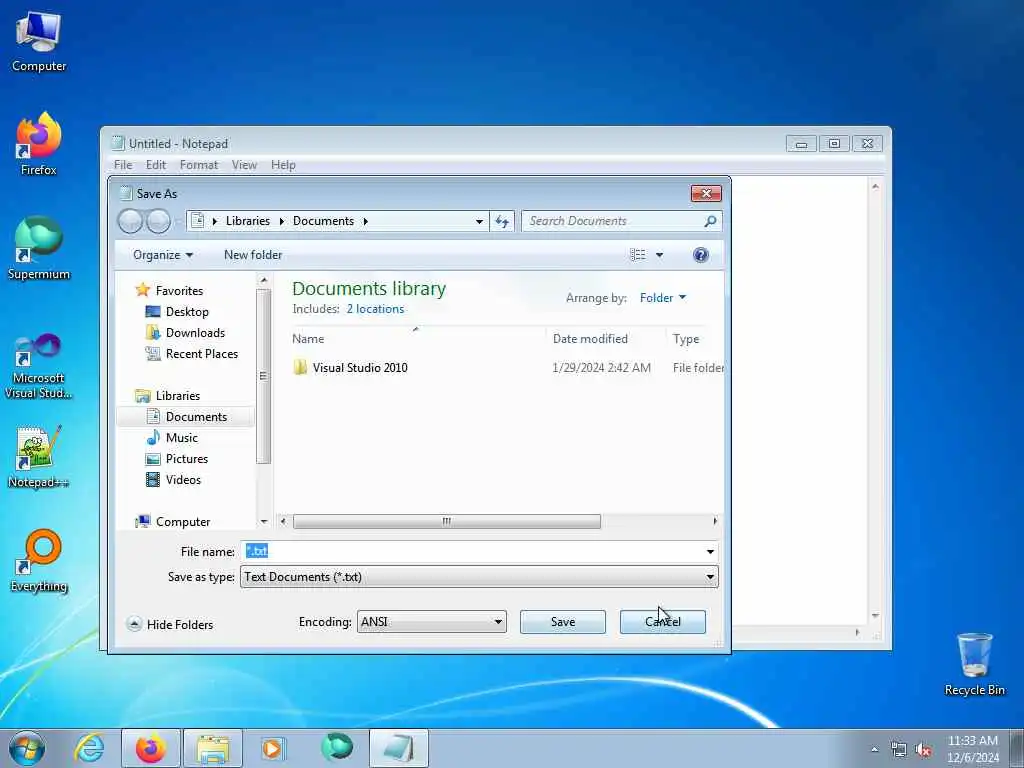Image resolution: width=1024 pixels, height=768 pixels.
Task: Open Firefox from the taskbar
Action: (150, 748)
